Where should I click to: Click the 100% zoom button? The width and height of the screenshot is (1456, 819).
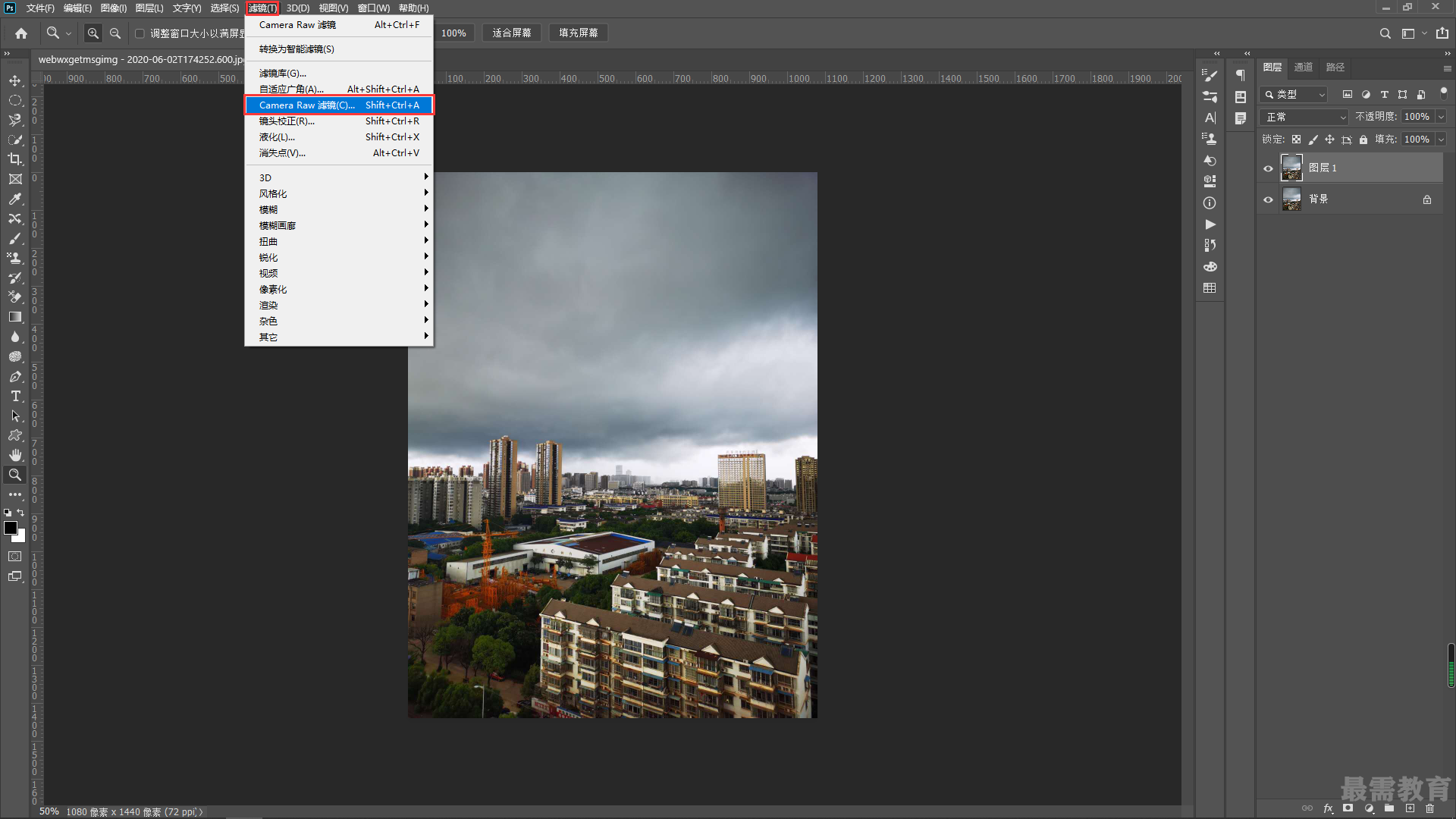[453, 33]
